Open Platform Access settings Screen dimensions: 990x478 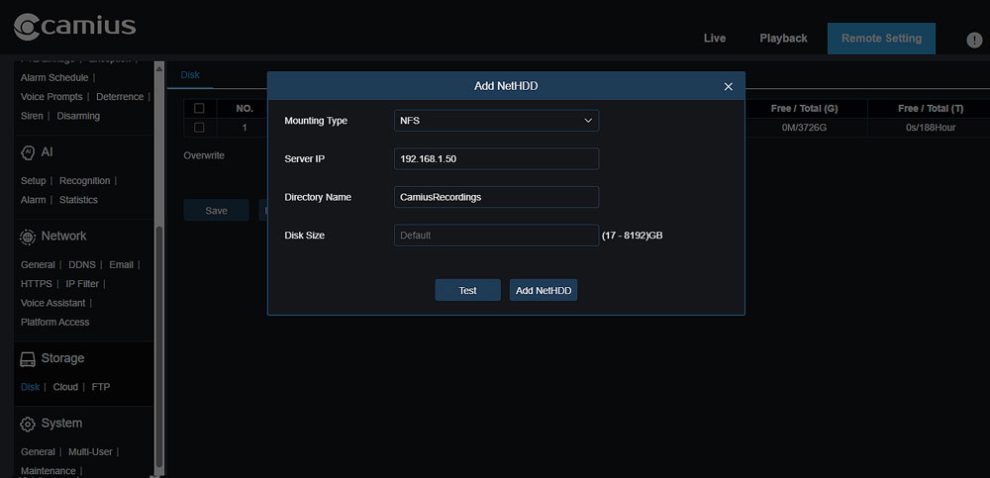54,322
